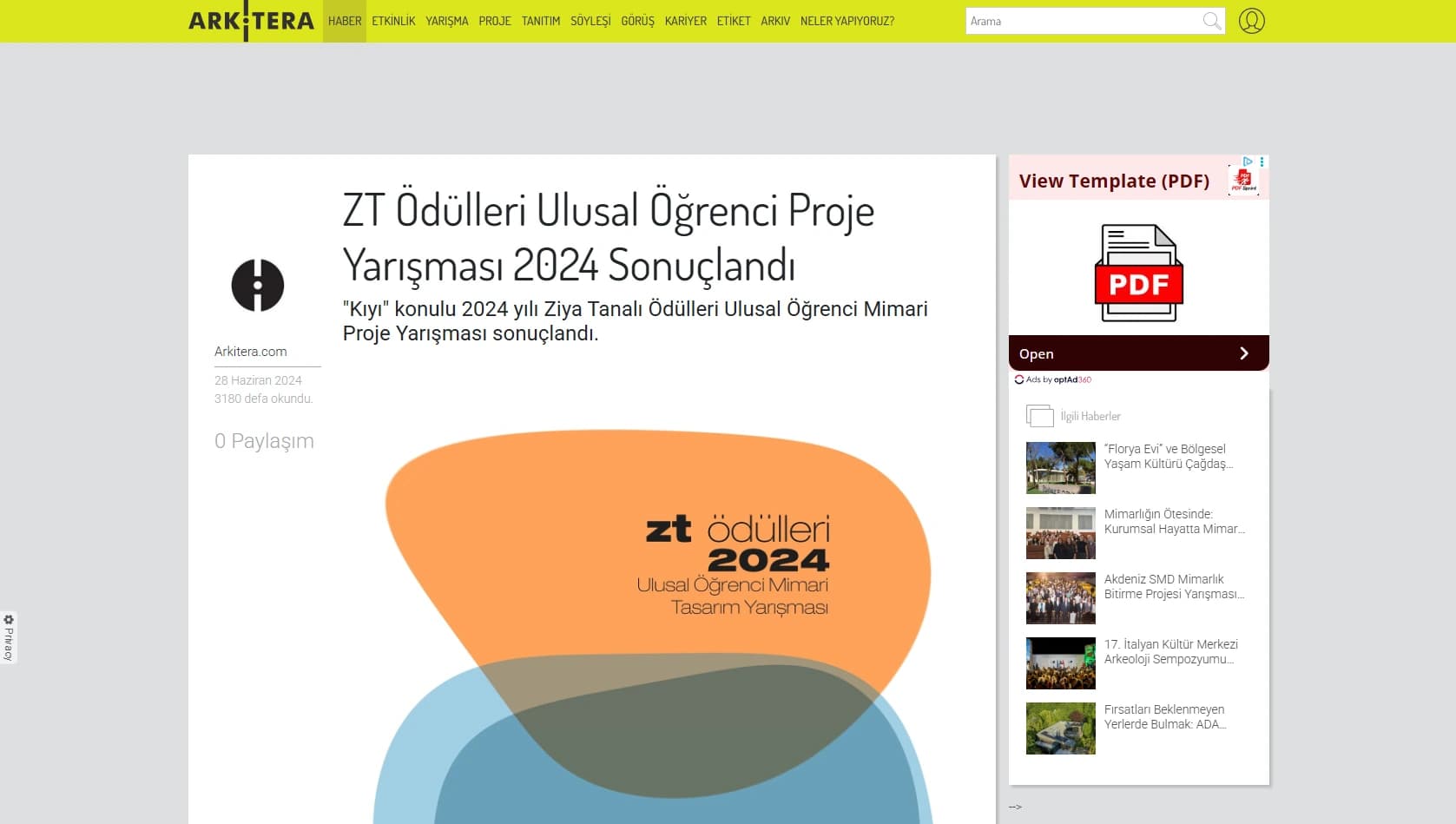Open the SÖYLEŞİ section

590,21
